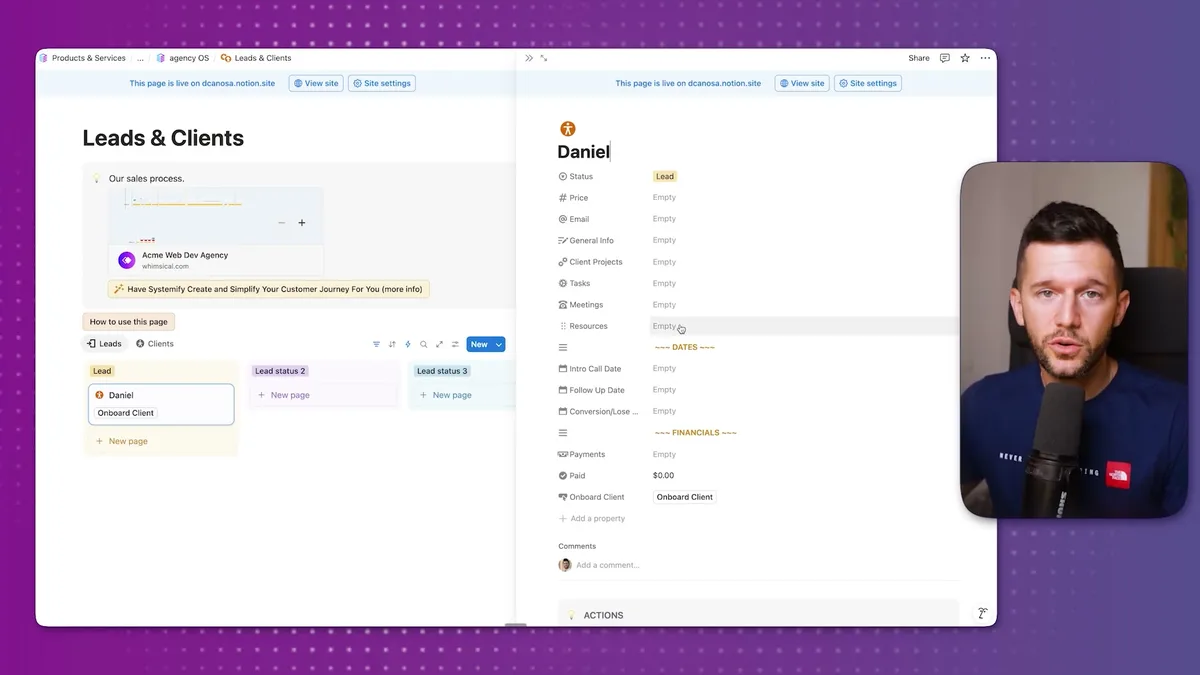Open the New button dropdown chevron
The image size is (1200, 675).
coord(498,344)
